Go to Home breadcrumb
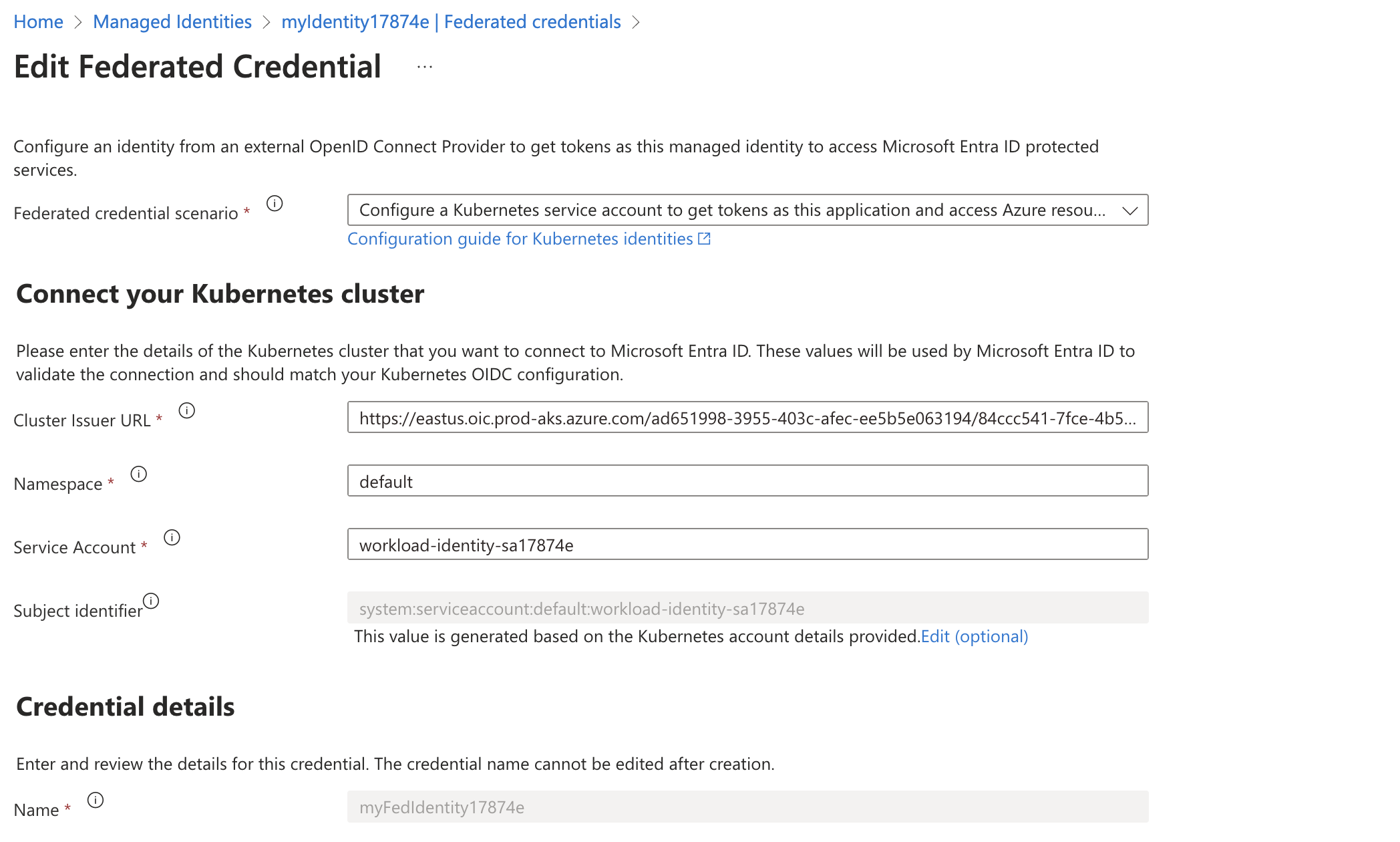 38,22
